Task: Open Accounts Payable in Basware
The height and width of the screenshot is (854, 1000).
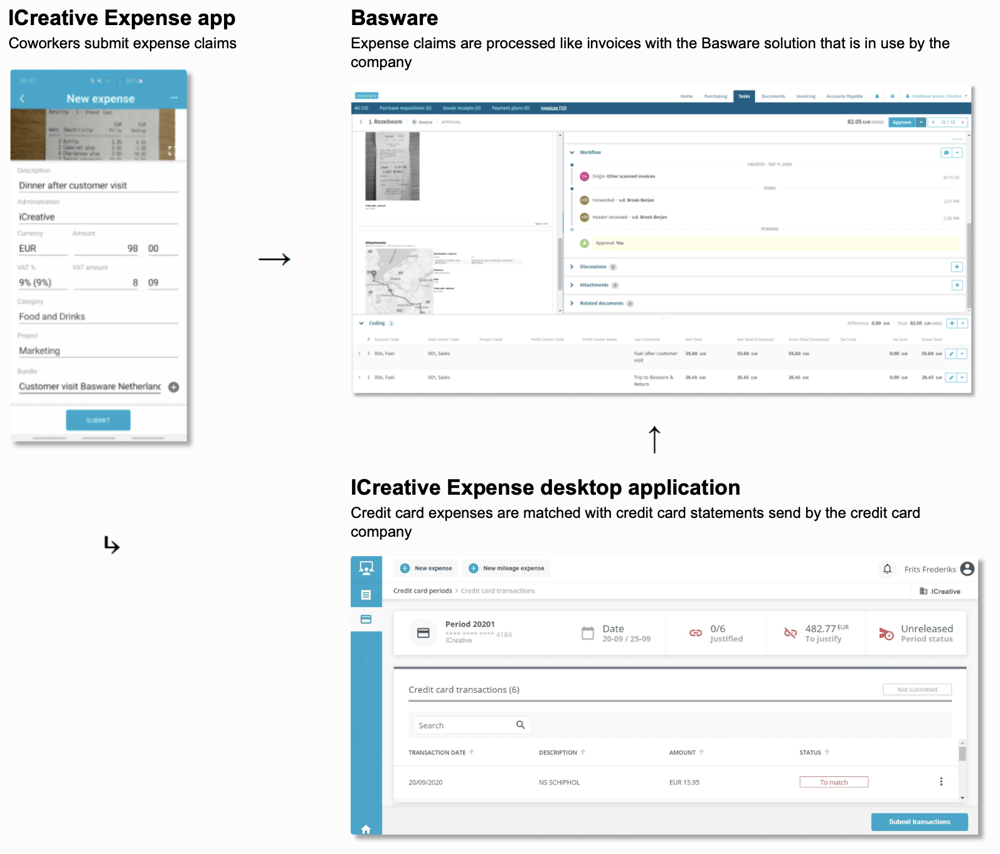Action: pyautogui.click(x=844, y=96)
